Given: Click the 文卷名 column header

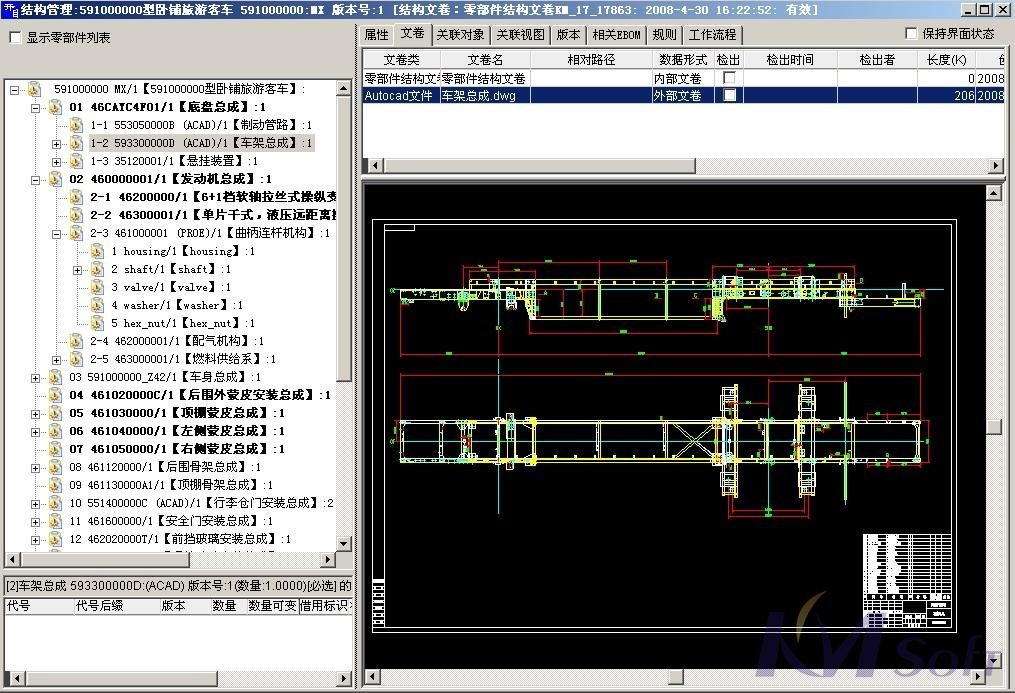Looking at the screenshot, I should 485,60.
